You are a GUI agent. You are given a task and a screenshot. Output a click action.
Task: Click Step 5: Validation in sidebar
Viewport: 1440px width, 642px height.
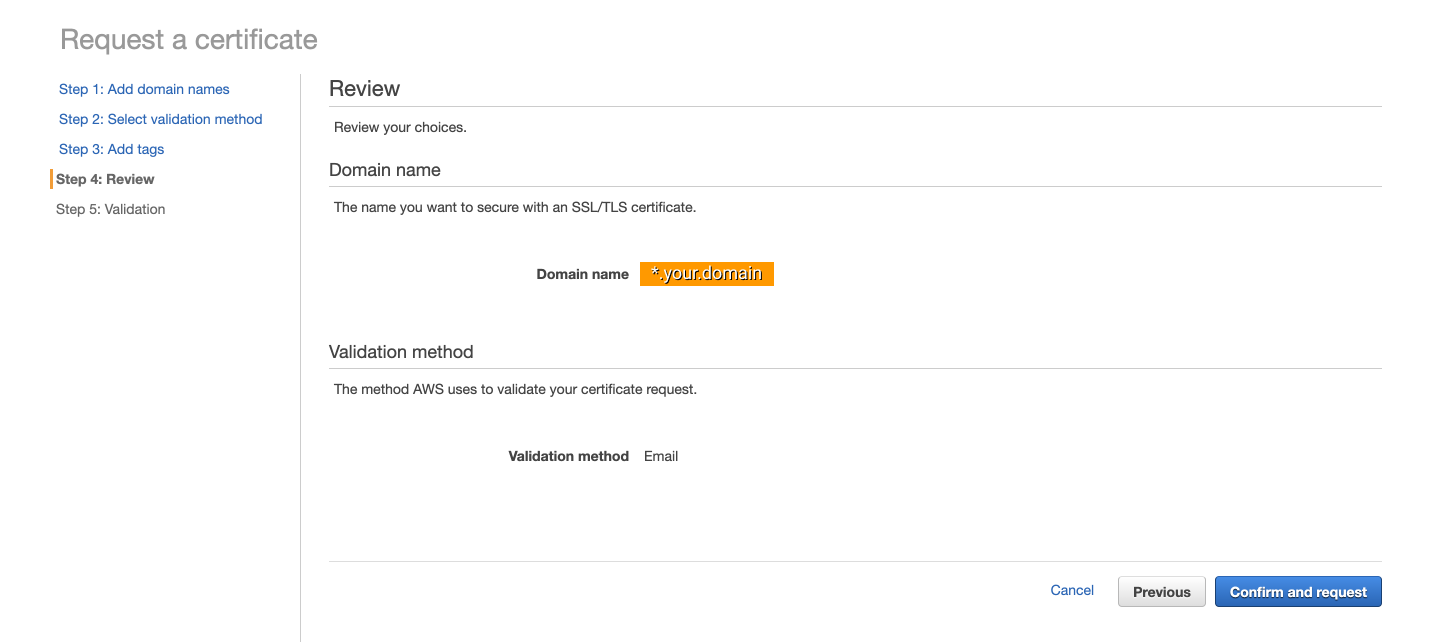point(110,209)
